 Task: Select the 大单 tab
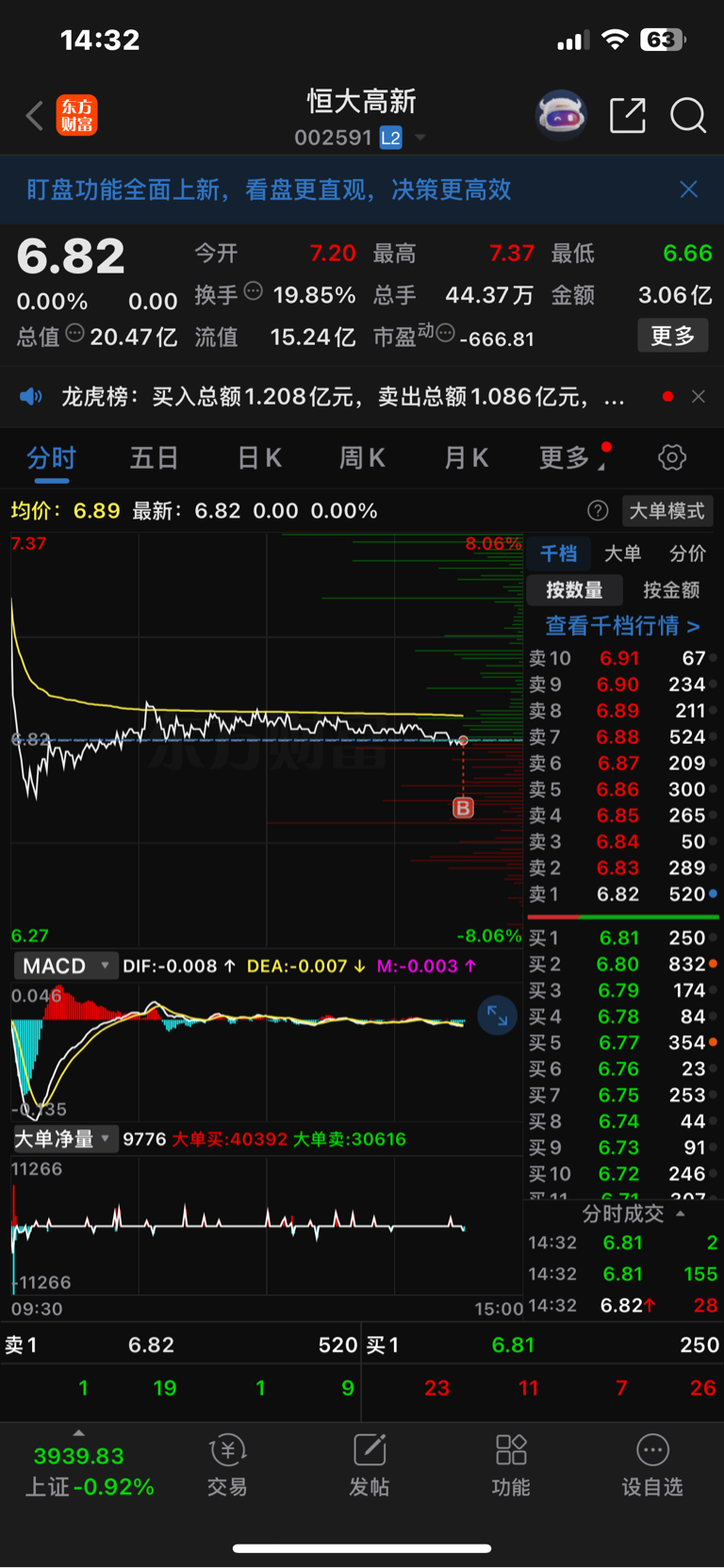(x=622, y=553)
